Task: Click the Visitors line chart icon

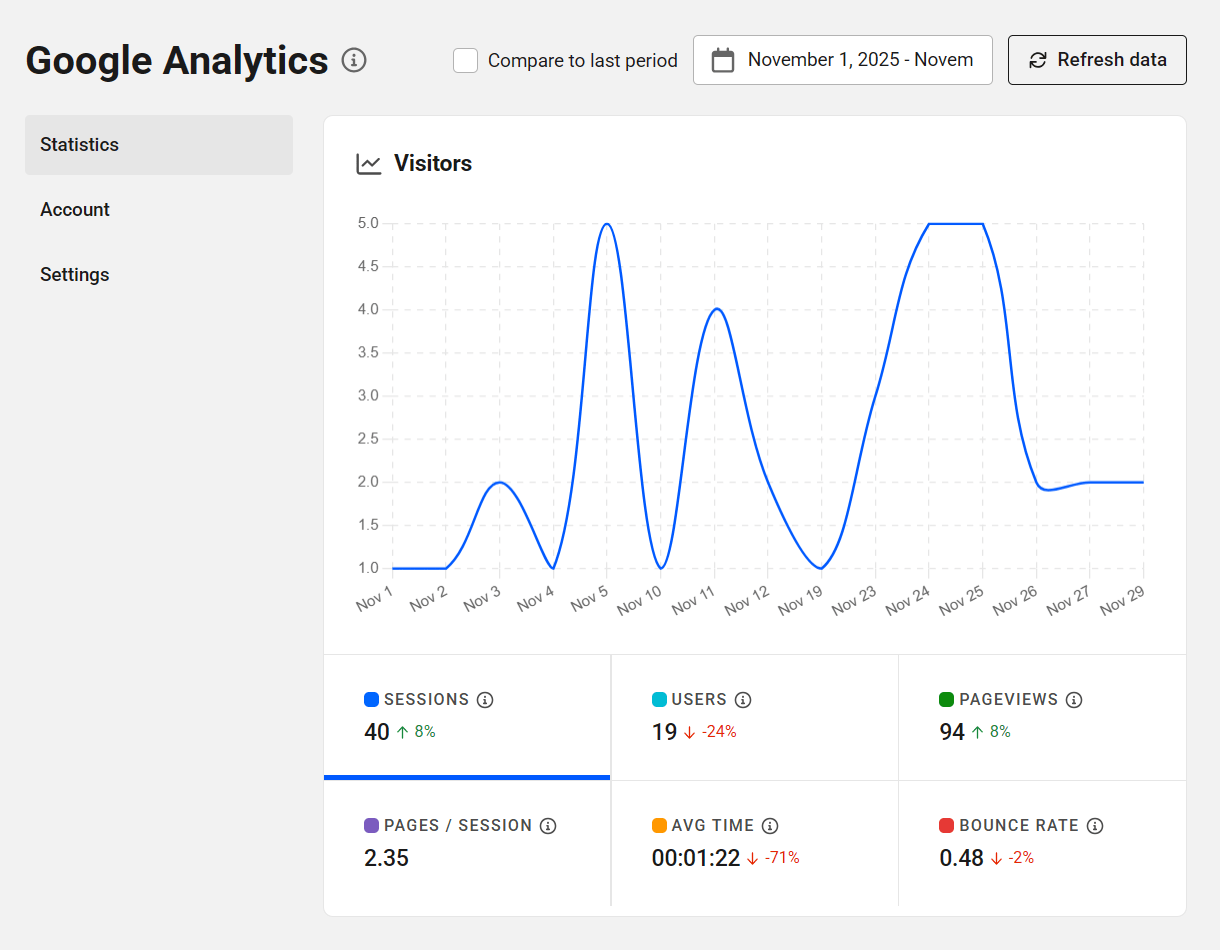Action: pos(369,164)
